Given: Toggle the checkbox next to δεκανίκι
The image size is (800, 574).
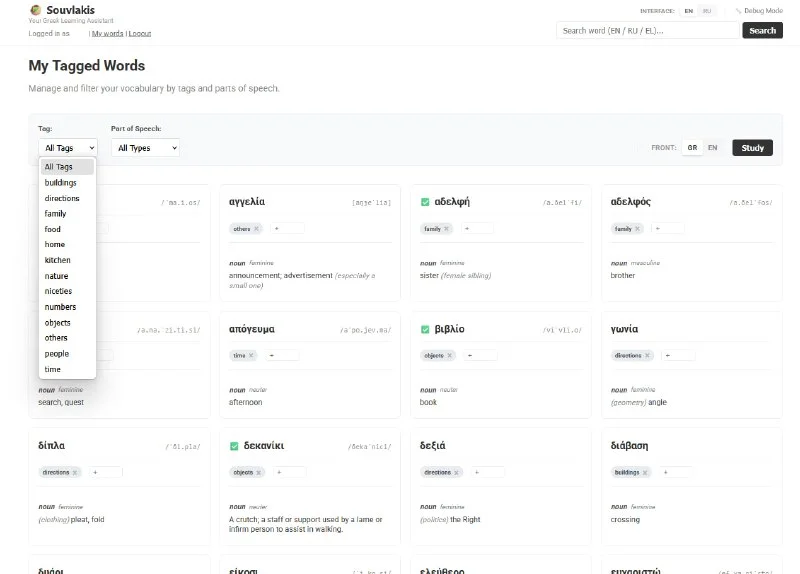Looking at the screenshot, I should click(x=234, y=446).
